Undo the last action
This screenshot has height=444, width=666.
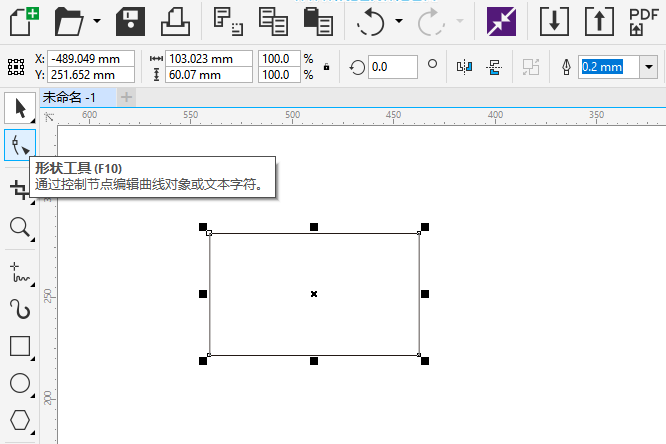pyautogui.click(x=371, y=22)
